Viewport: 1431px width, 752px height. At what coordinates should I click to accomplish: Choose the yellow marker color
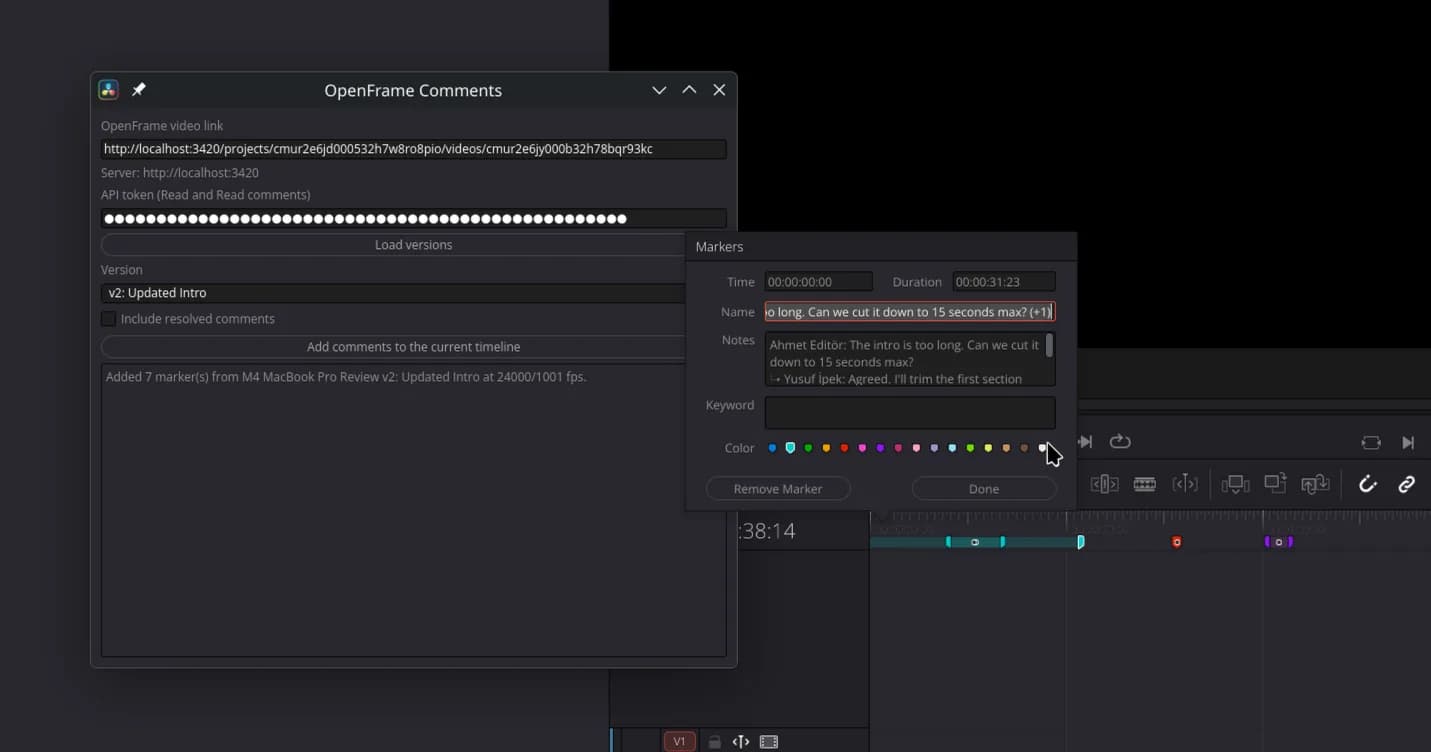(826, 448)
